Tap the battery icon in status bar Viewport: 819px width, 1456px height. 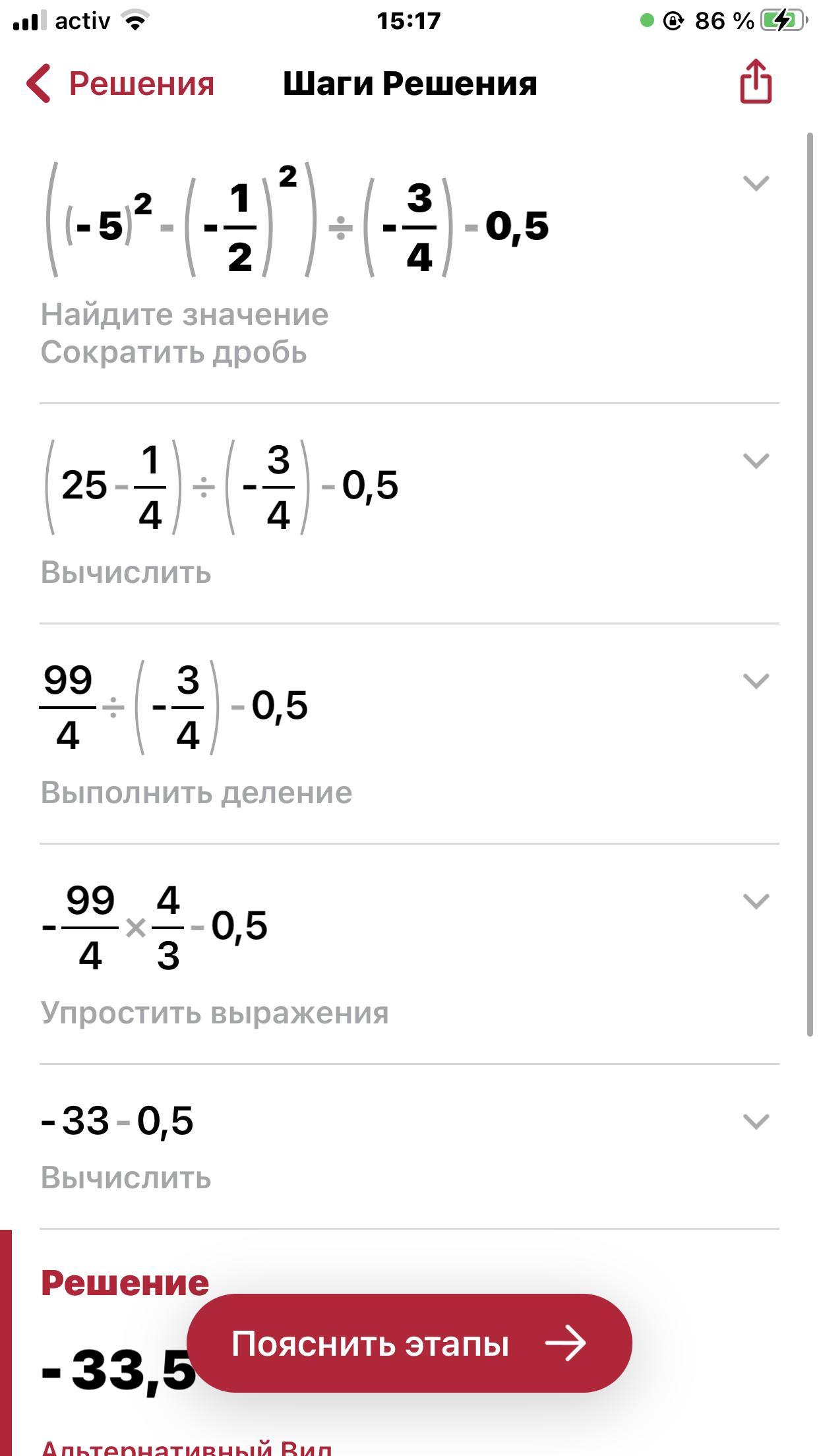pyautogui.click(x=783, y=21)
